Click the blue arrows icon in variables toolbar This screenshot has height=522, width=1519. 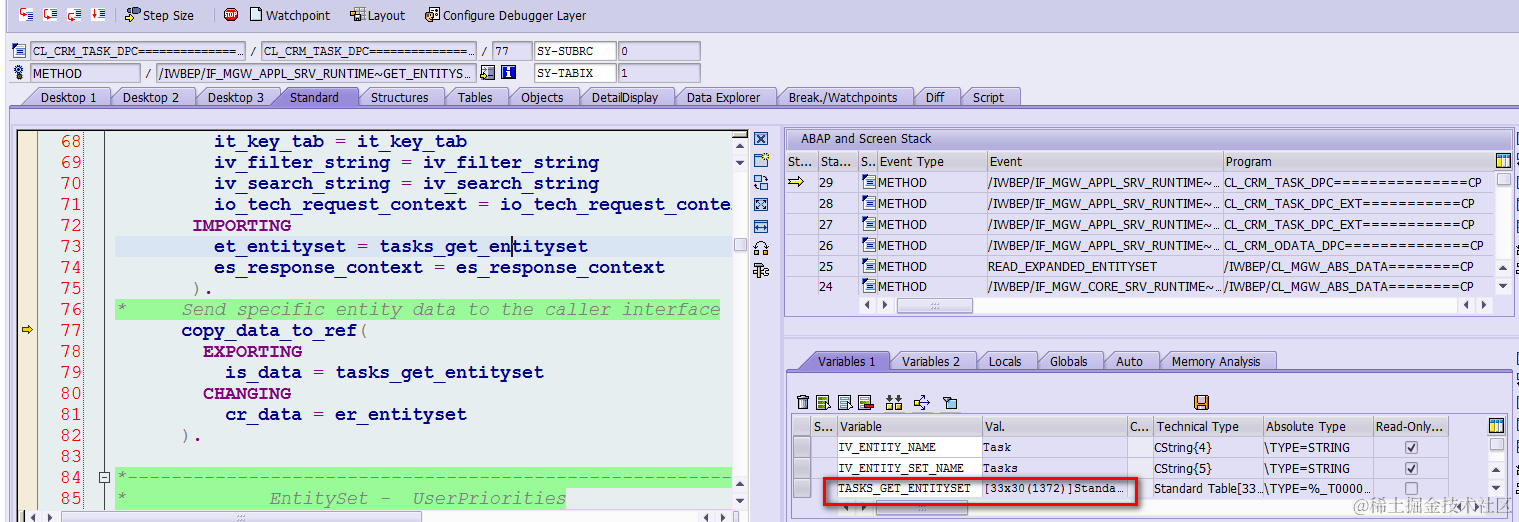(x=922, y=402)
